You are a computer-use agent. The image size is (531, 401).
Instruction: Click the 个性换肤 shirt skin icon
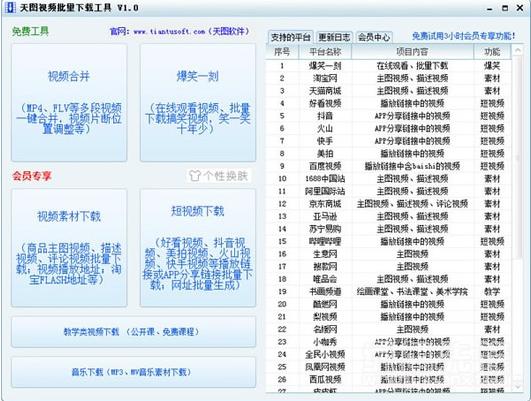pos(195,176)
